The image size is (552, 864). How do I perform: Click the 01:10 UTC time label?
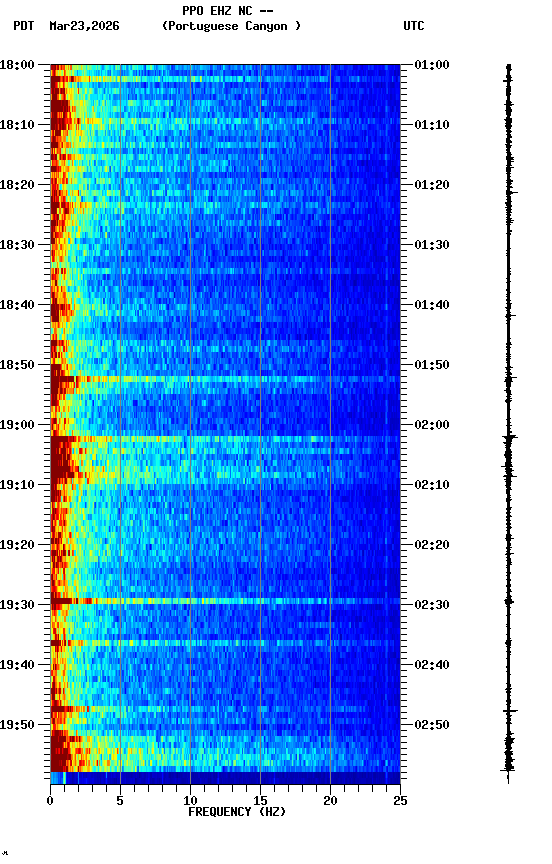pyautogui.click(x=432, y=125)
